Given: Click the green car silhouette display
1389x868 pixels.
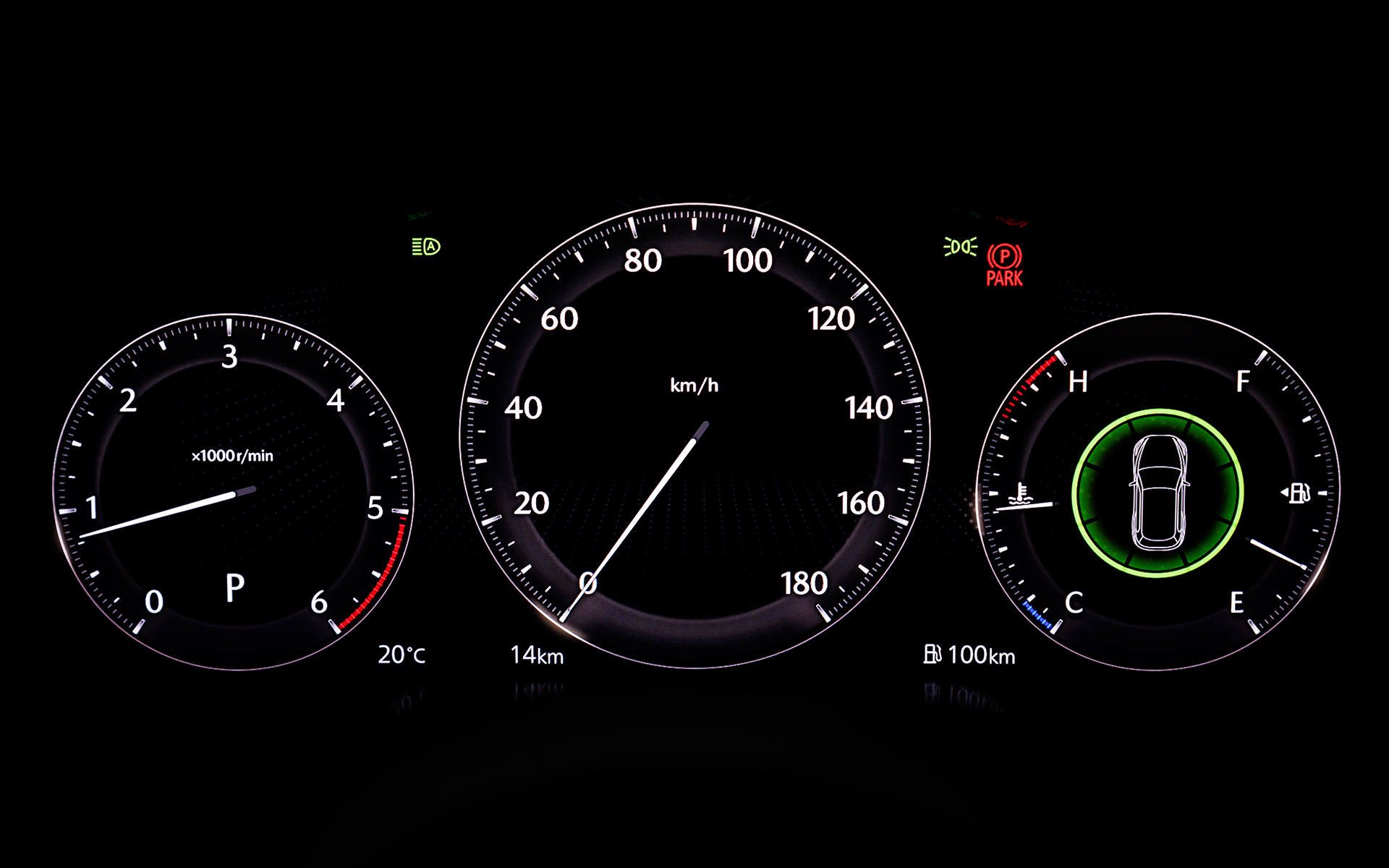Looking at the screenshot, I should pyautogui.click(x=1158, y=493).
